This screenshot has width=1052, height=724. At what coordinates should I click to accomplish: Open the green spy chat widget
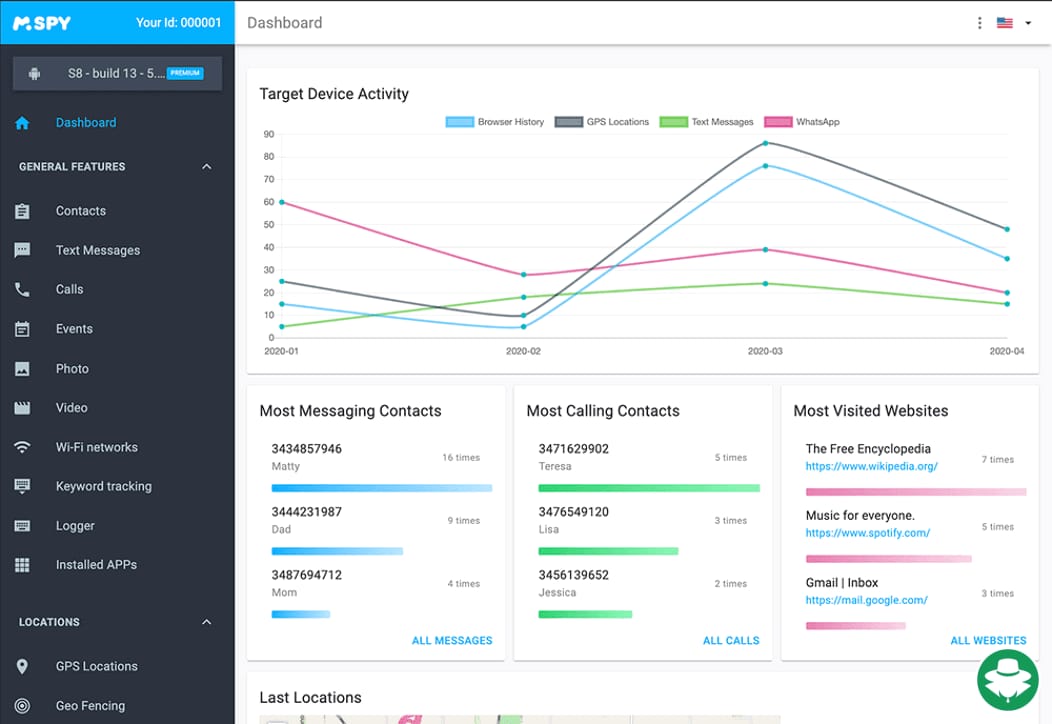pos(1007,680)
